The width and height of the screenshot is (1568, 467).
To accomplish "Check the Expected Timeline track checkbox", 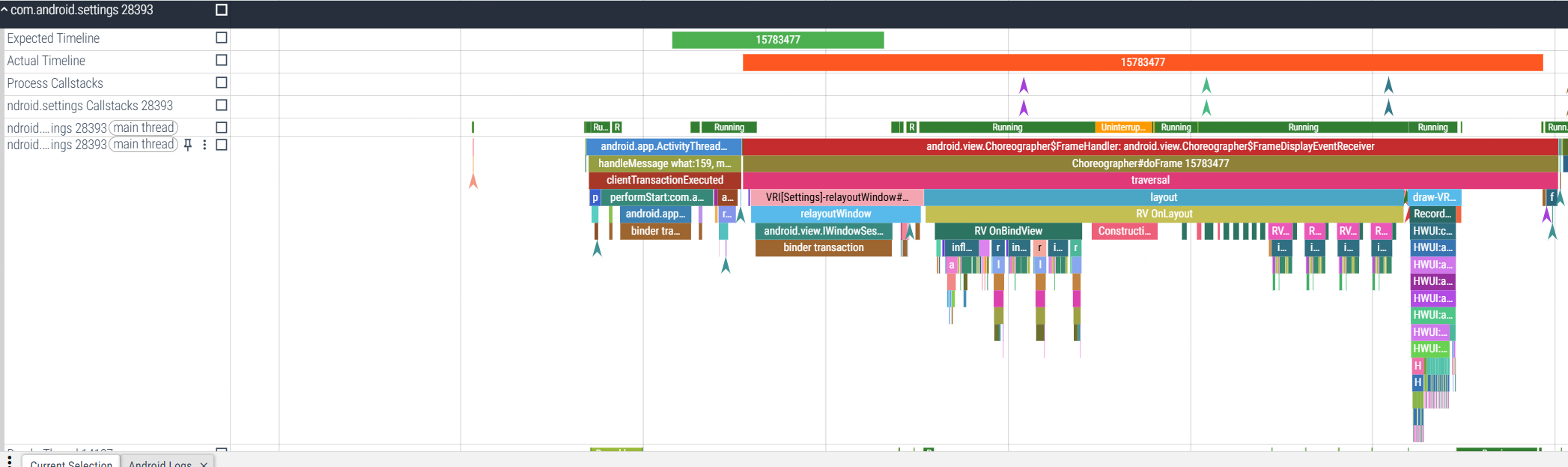I will tap(222, 37).
